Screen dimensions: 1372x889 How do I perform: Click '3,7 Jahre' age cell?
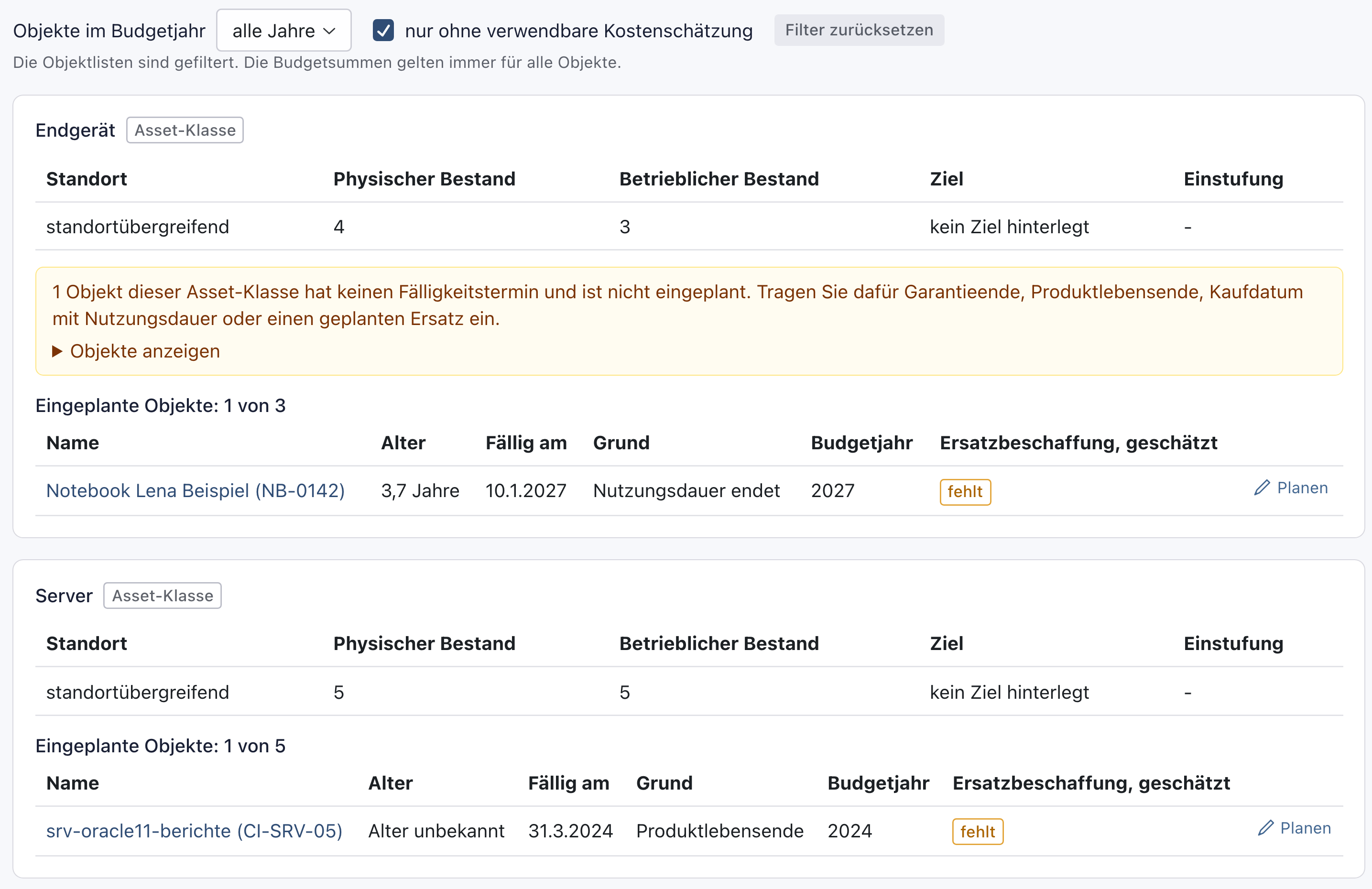pyautogui.click(x=420, y=490)
